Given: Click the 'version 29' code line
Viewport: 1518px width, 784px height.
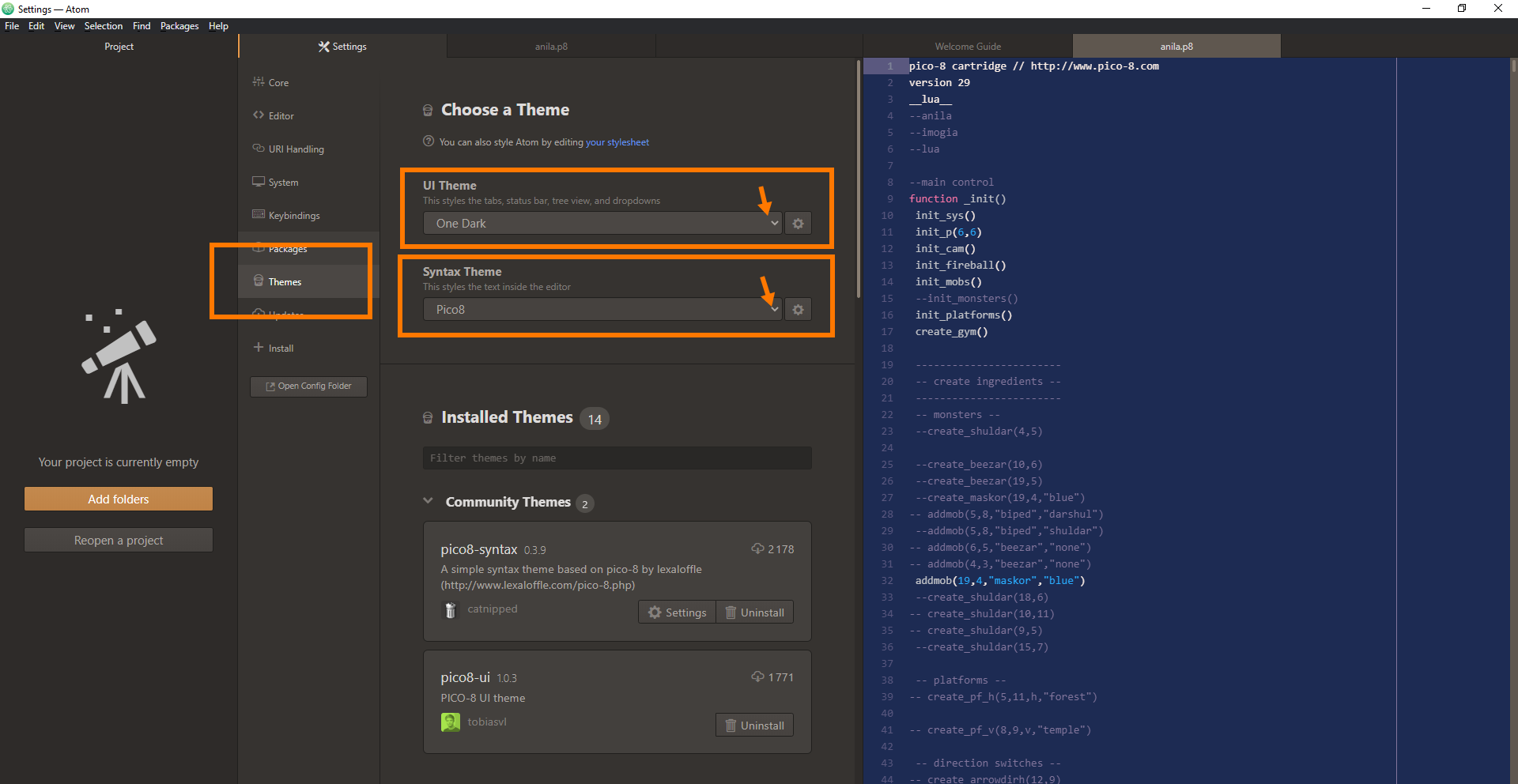Looking at the screenshot, I should [939, 83].
